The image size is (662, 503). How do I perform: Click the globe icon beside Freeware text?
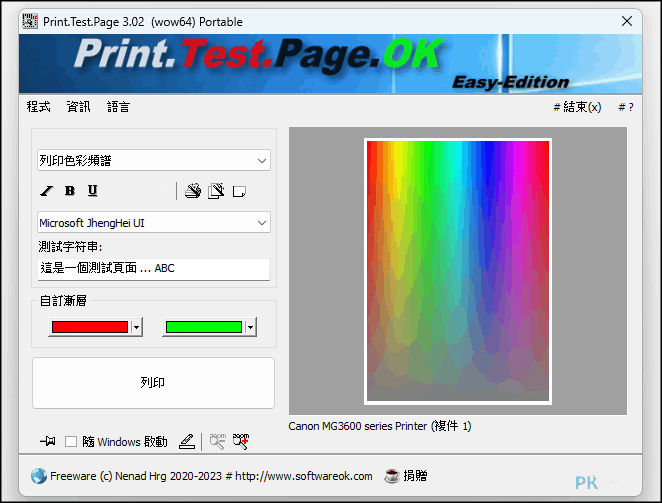tap(39, 476)
